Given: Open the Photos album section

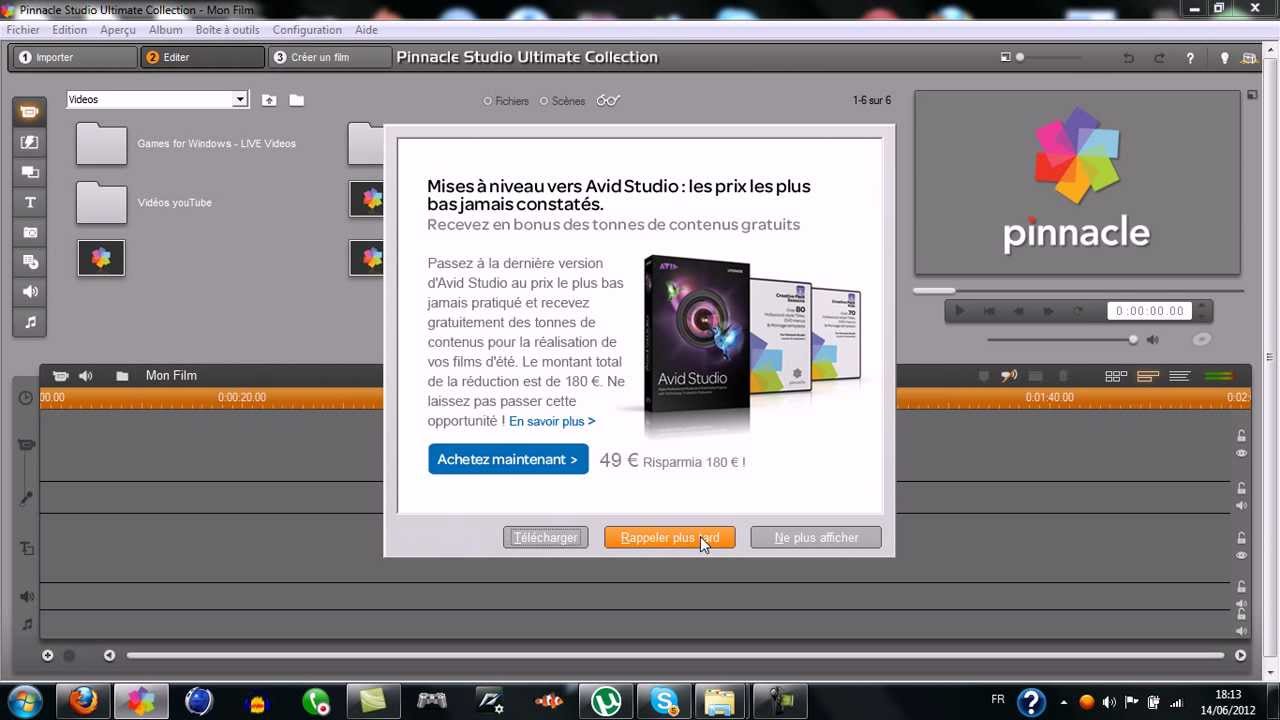Looking at the screenshot, I should pyautogui.click(x=30, y=232).
